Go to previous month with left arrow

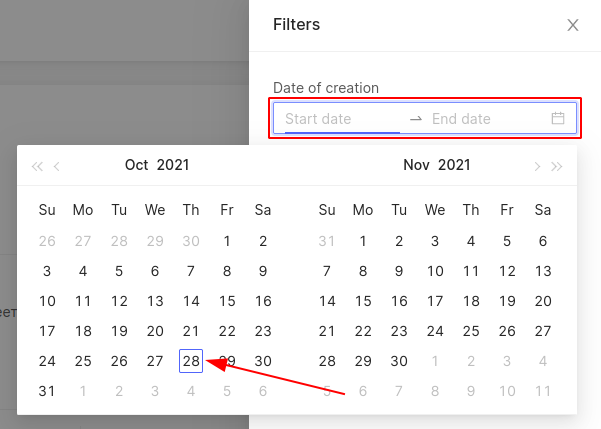(x=57, y=166)
